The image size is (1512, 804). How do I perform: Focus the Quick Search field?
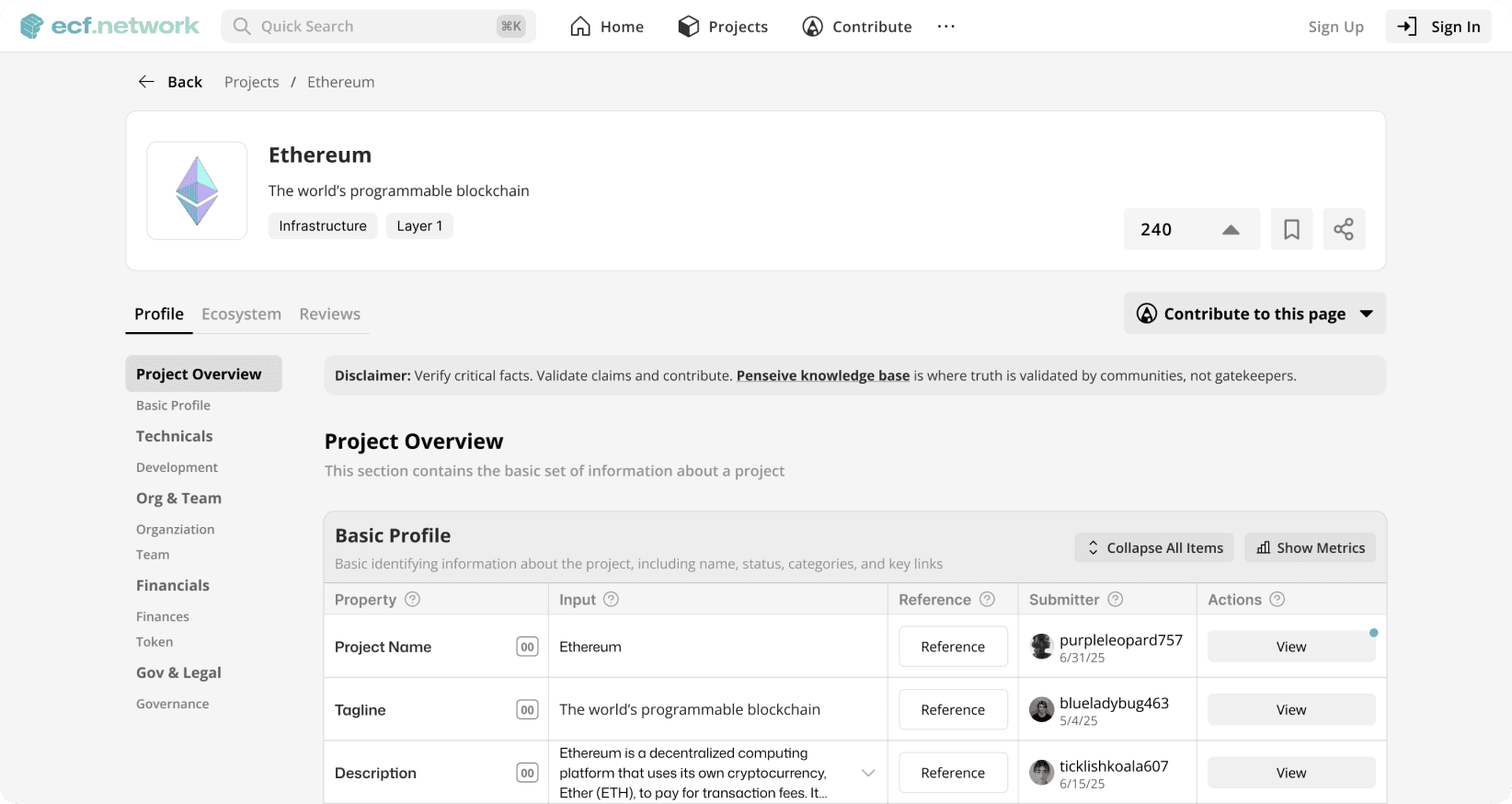(x=378, y=27)
